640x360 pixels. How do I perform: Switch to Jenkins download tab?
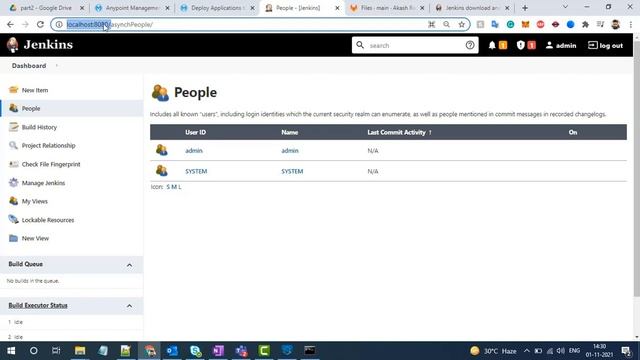point(472,8)
